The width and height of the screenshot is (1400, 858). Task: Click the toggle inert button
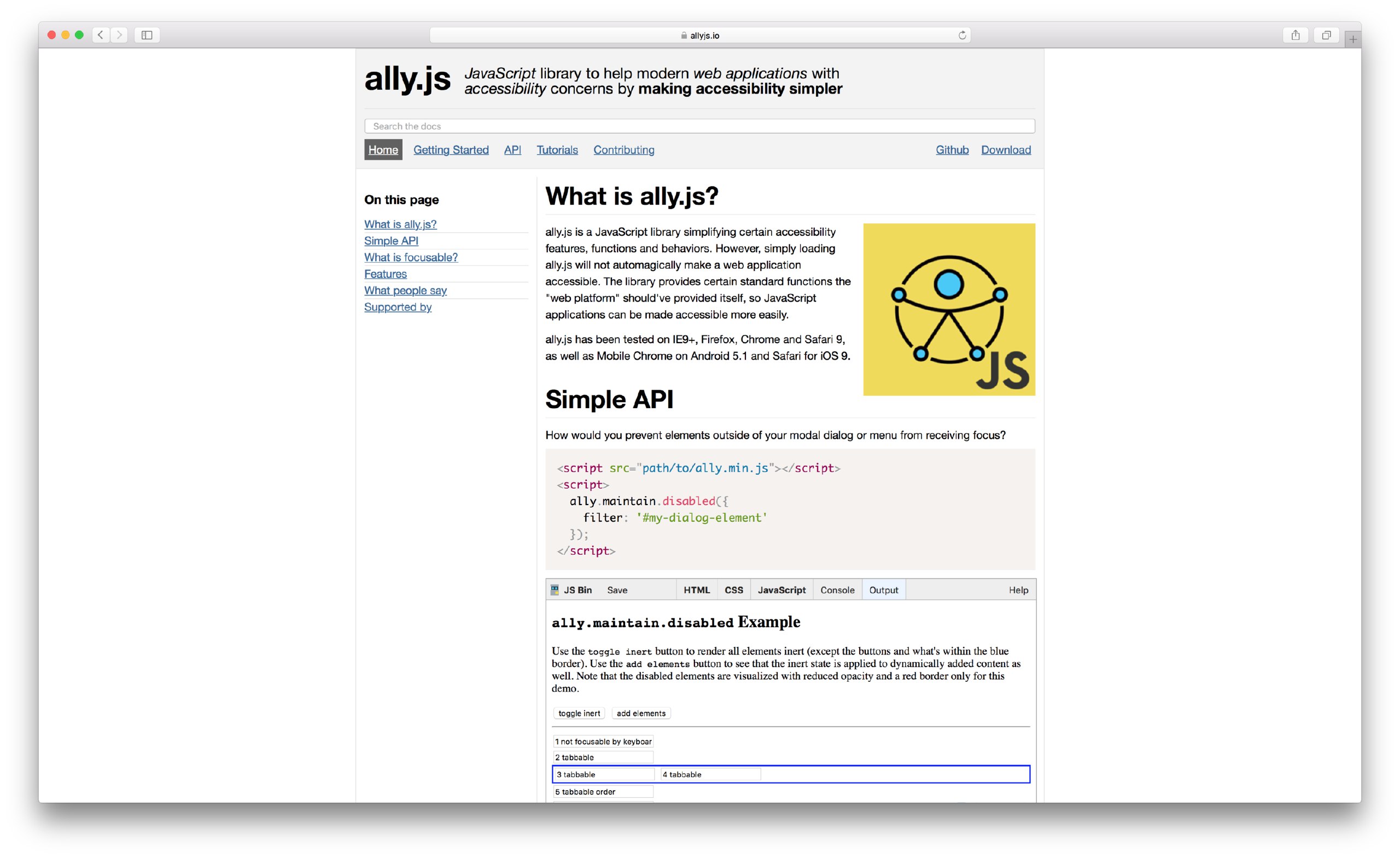(579, 713)
